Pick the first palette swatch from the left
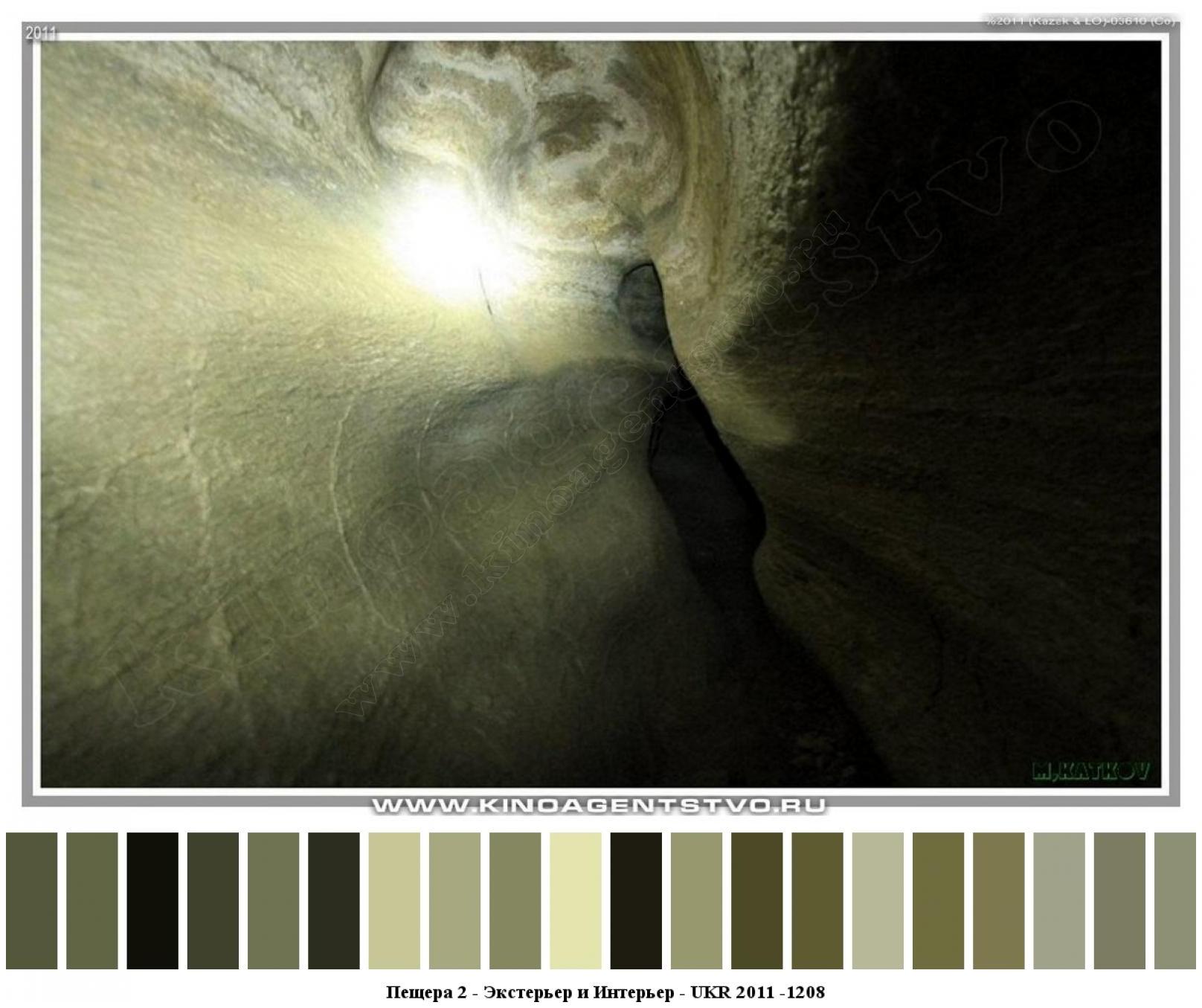Screen dimensions: 1202x1008 coord(31,900)
